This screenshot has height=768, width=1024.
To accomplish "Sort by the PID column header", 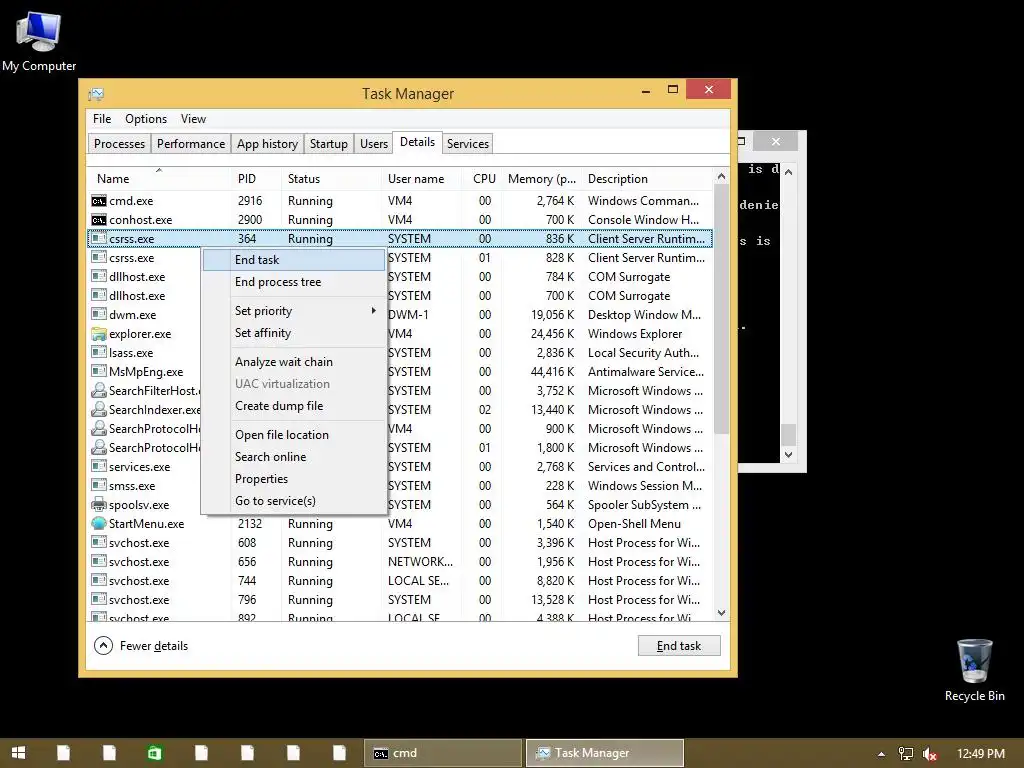I will point(257,178).
